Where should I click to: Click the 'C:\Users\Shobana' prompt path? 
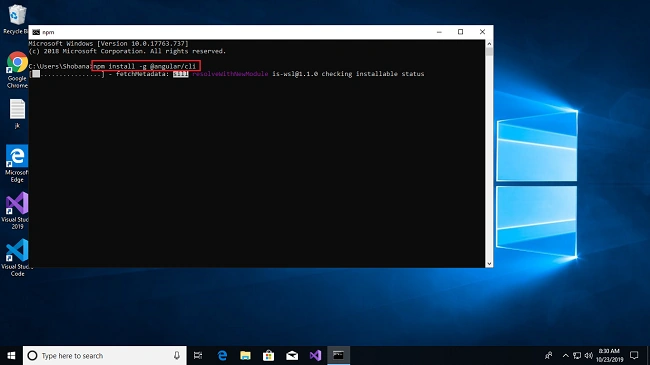tap(59, 66)
